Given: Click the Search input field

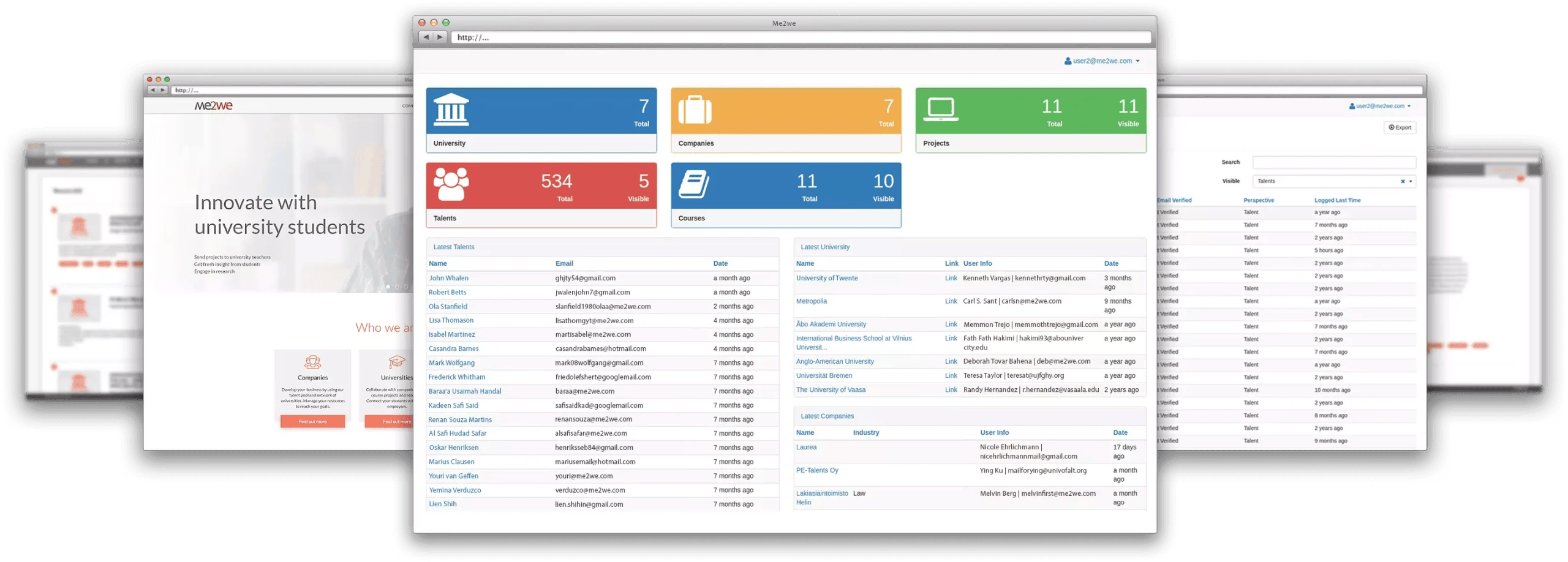Looking at the screenshot, I should [1334, 162].
